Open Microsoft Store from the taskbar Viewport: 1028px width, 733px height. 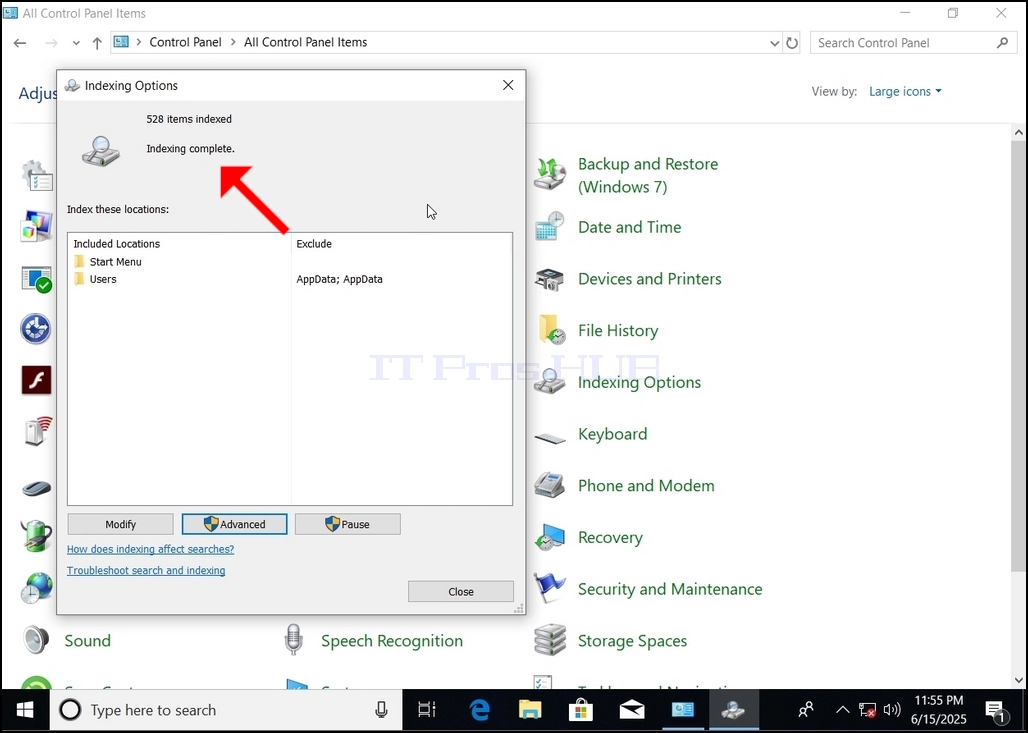pos(581,710)
